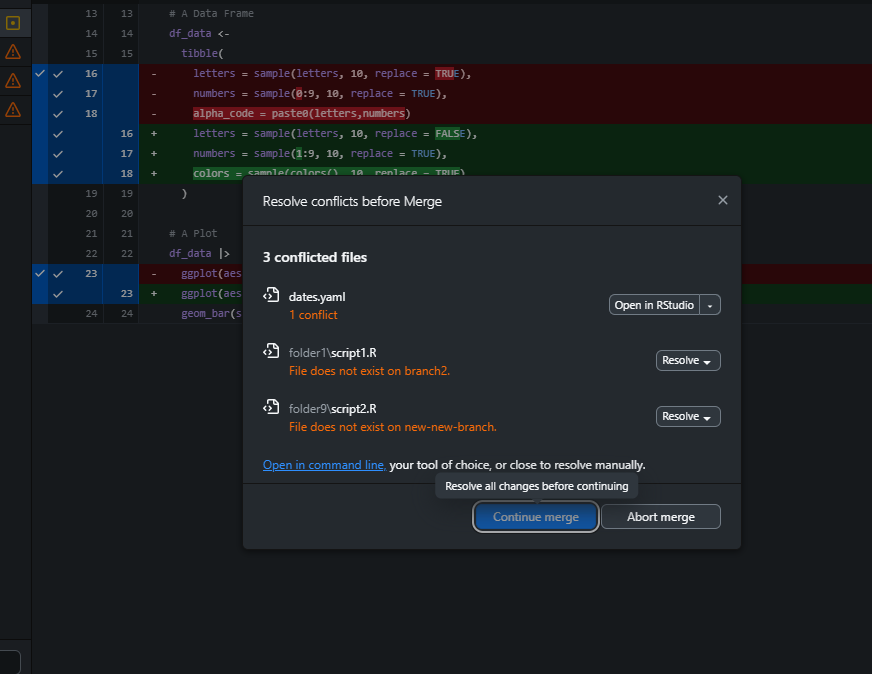
Task: Click the script1.R conflicted file icon
Action: 270,351
